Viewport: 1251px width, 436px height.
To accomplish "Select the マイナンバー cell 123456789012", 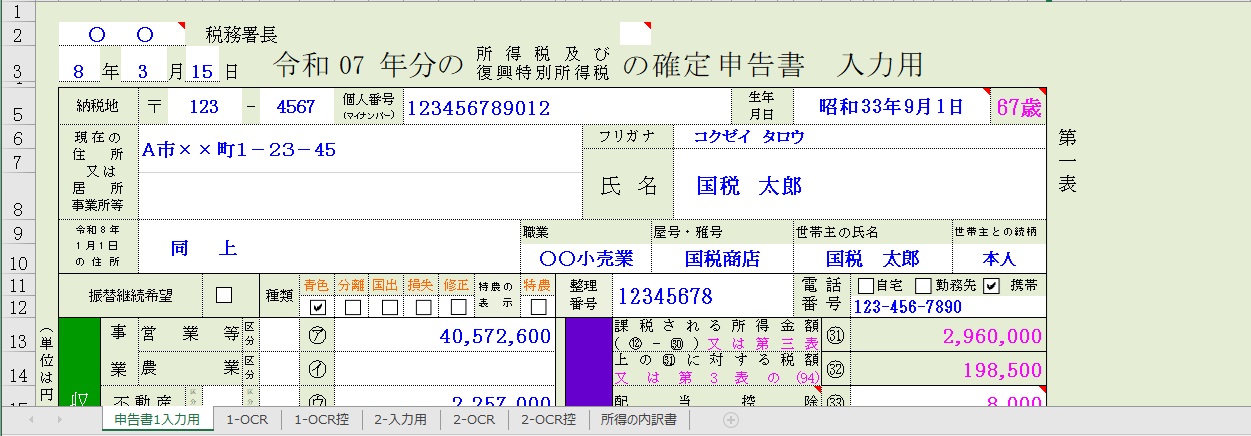I will click(x=568, y=107).
